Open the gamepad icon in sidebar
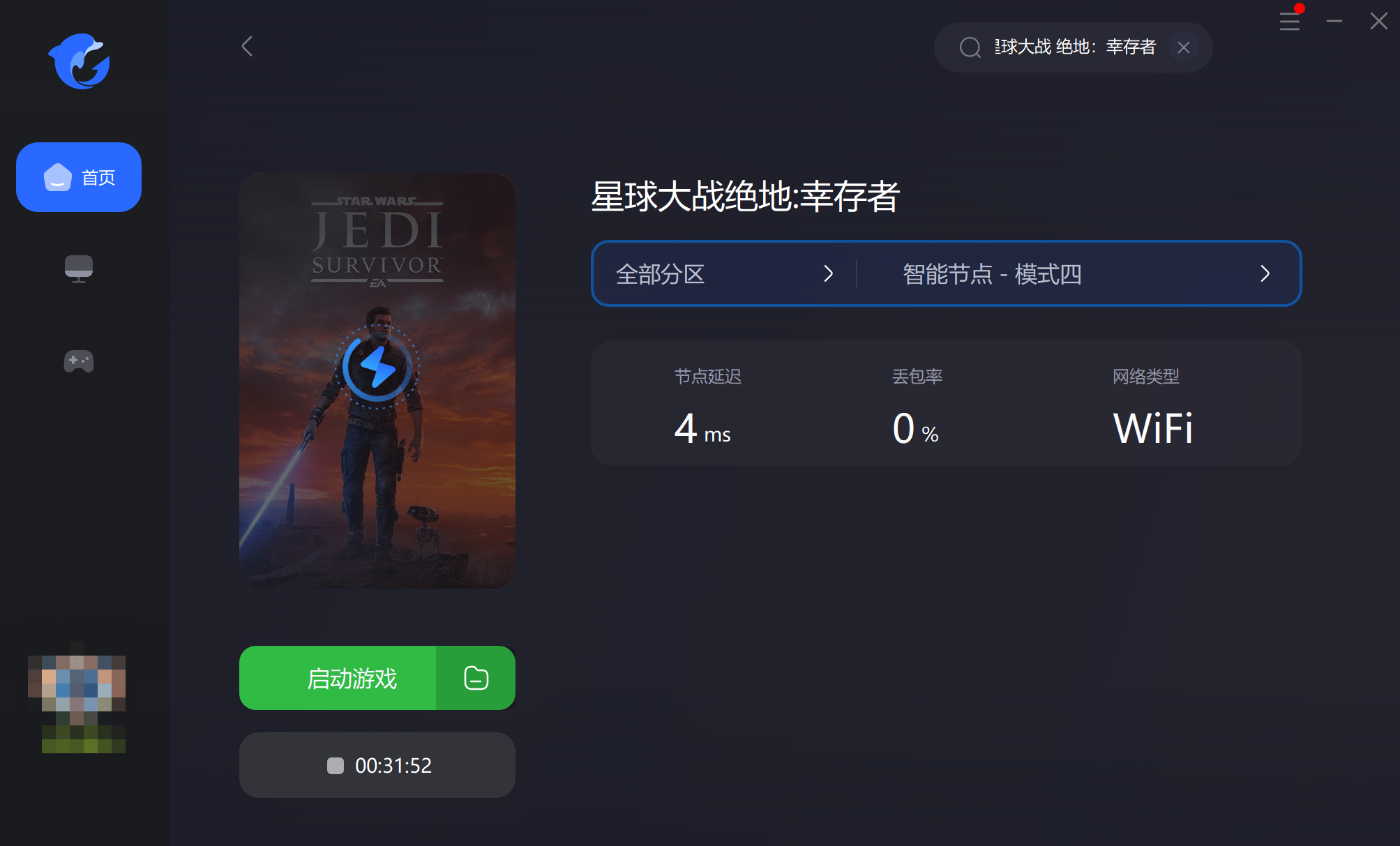 point(79,361)
